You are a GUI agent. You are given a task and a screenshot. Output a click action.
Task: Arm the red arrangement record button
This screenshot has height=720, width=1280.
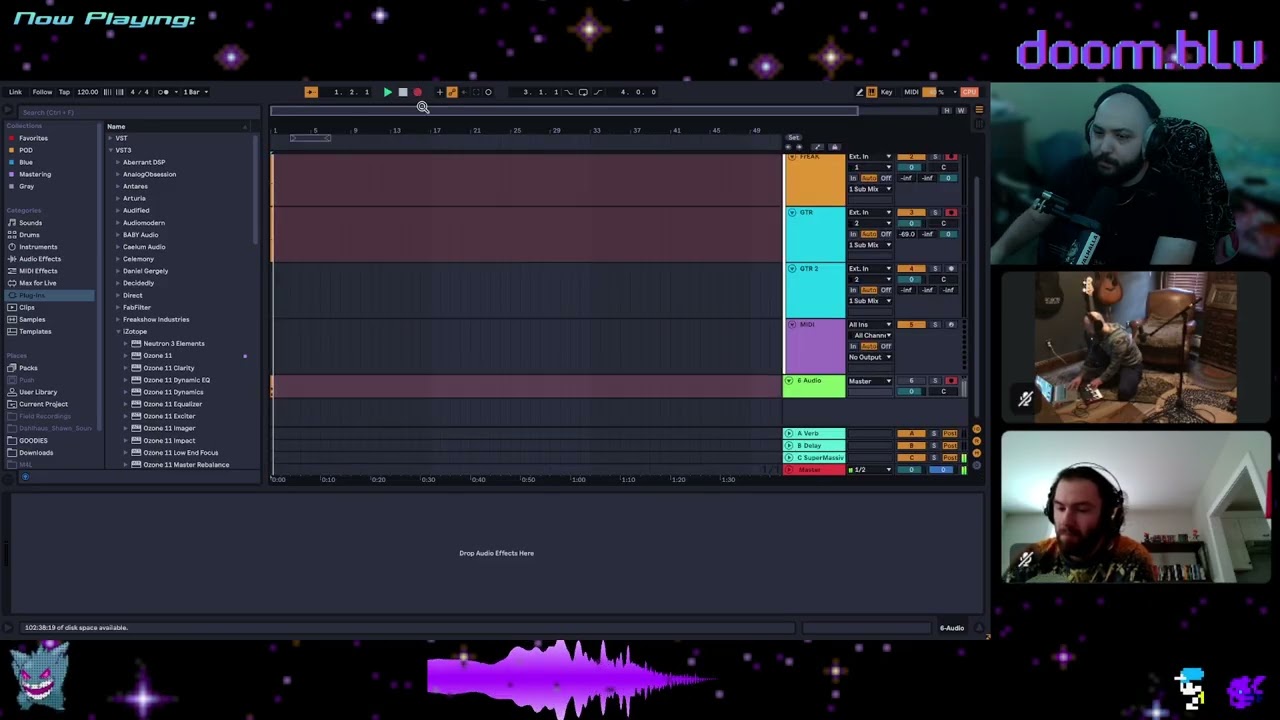[x=418, y=92]
